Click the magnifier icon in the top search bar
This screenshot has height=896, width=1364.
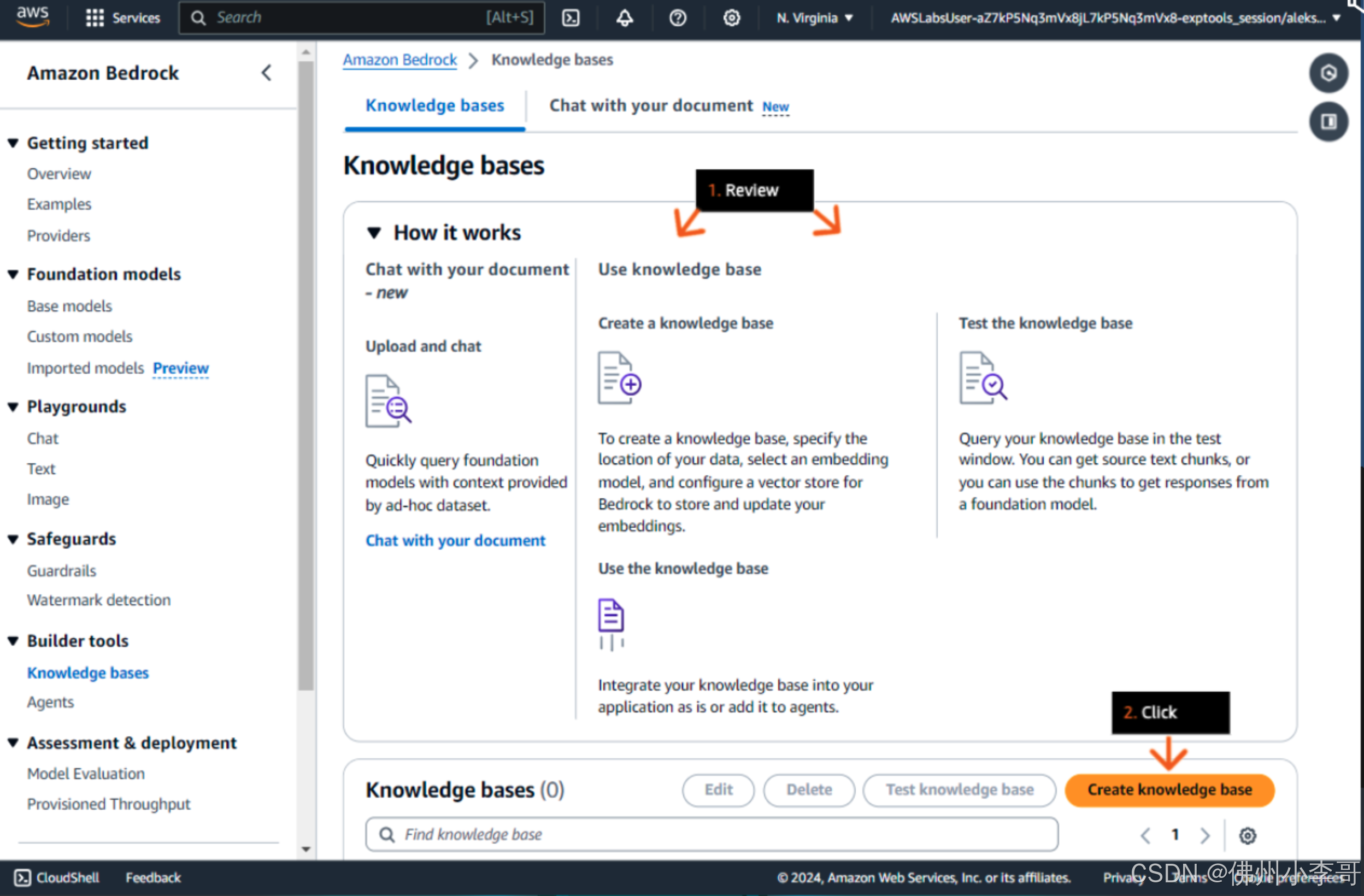(198, 18)
